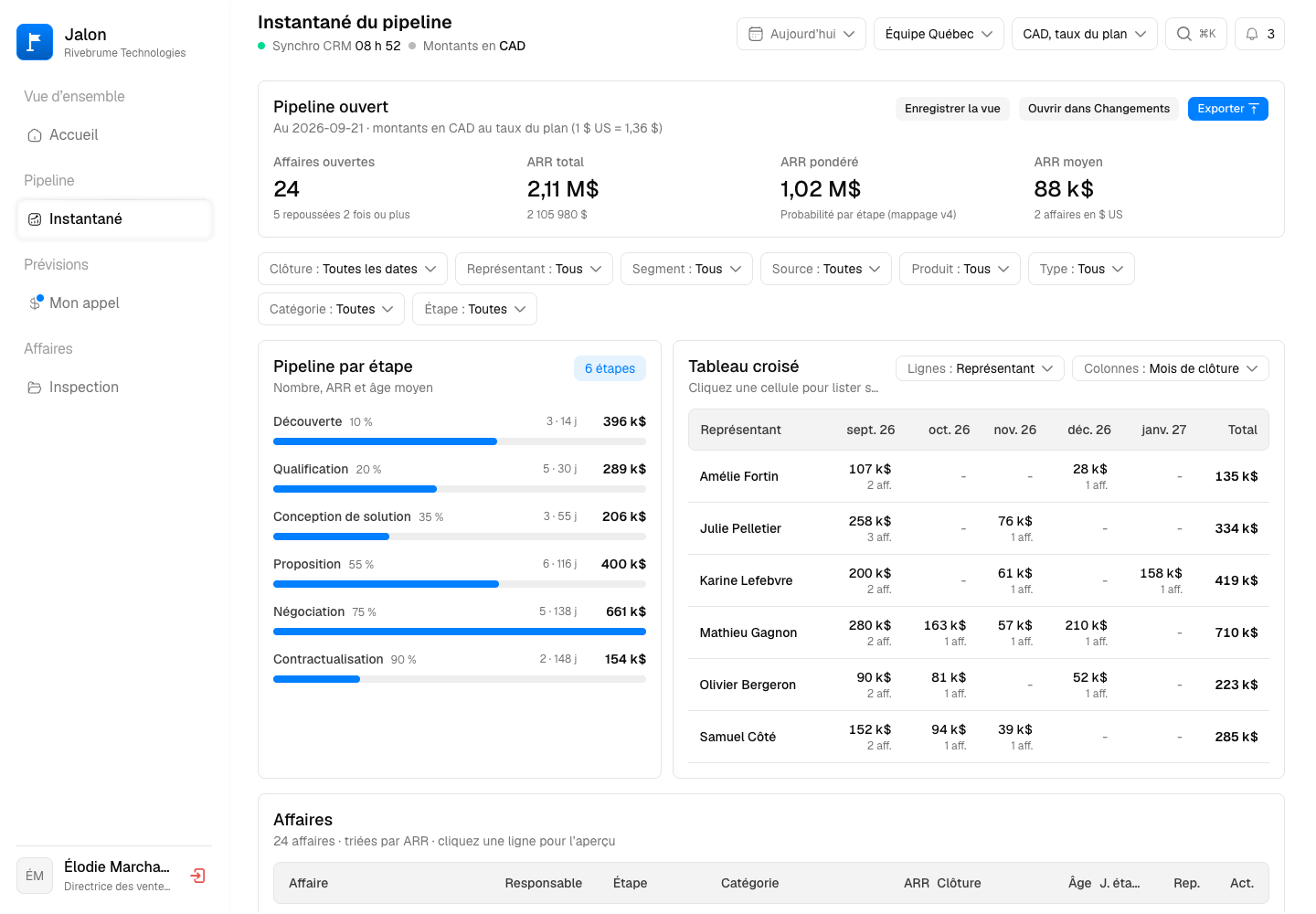Expand the Source filter dropdown
This screenshot has height=914, width=1316.
(x=826, y=269)
